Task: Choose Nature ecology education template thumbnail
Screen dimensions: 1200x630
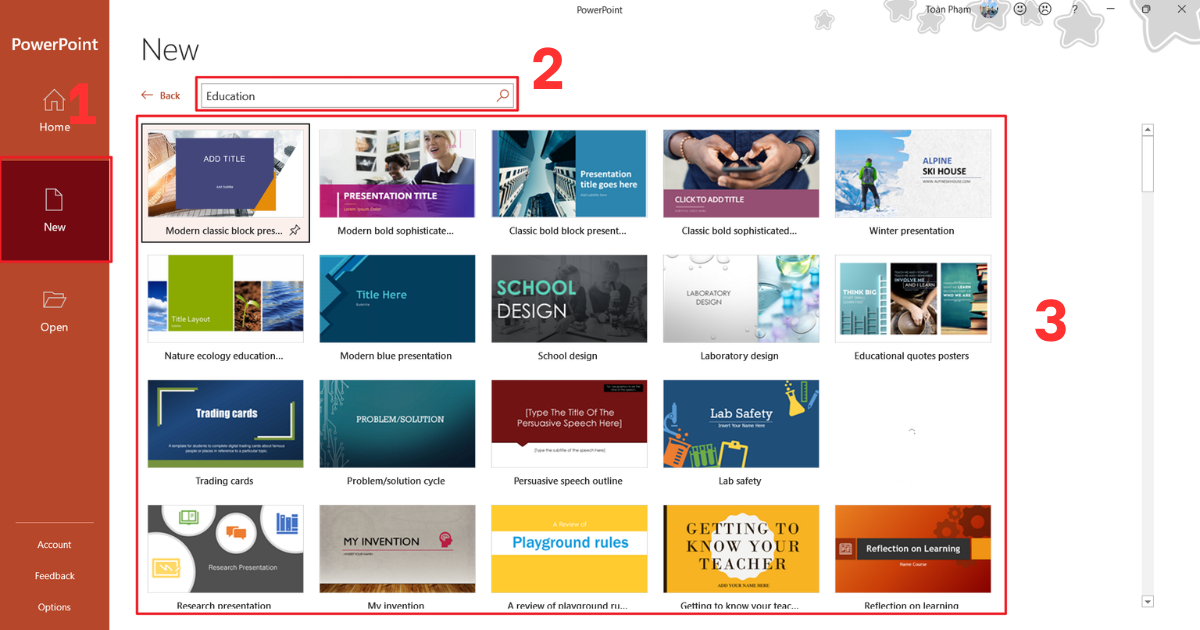Action: (225, 299)
